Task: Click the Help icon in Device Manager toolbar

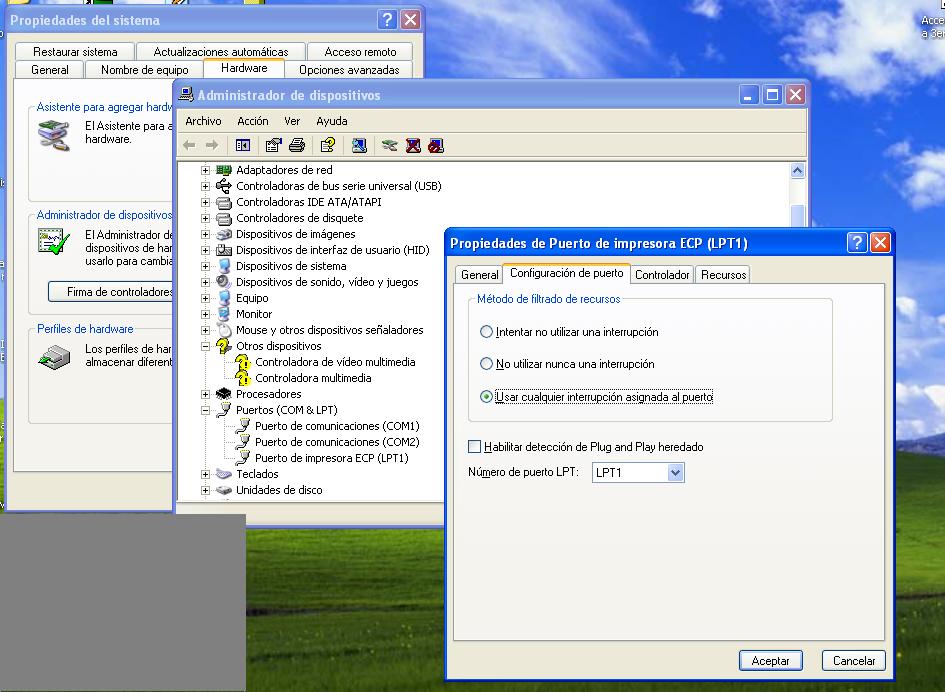Action: coord(327,145)
